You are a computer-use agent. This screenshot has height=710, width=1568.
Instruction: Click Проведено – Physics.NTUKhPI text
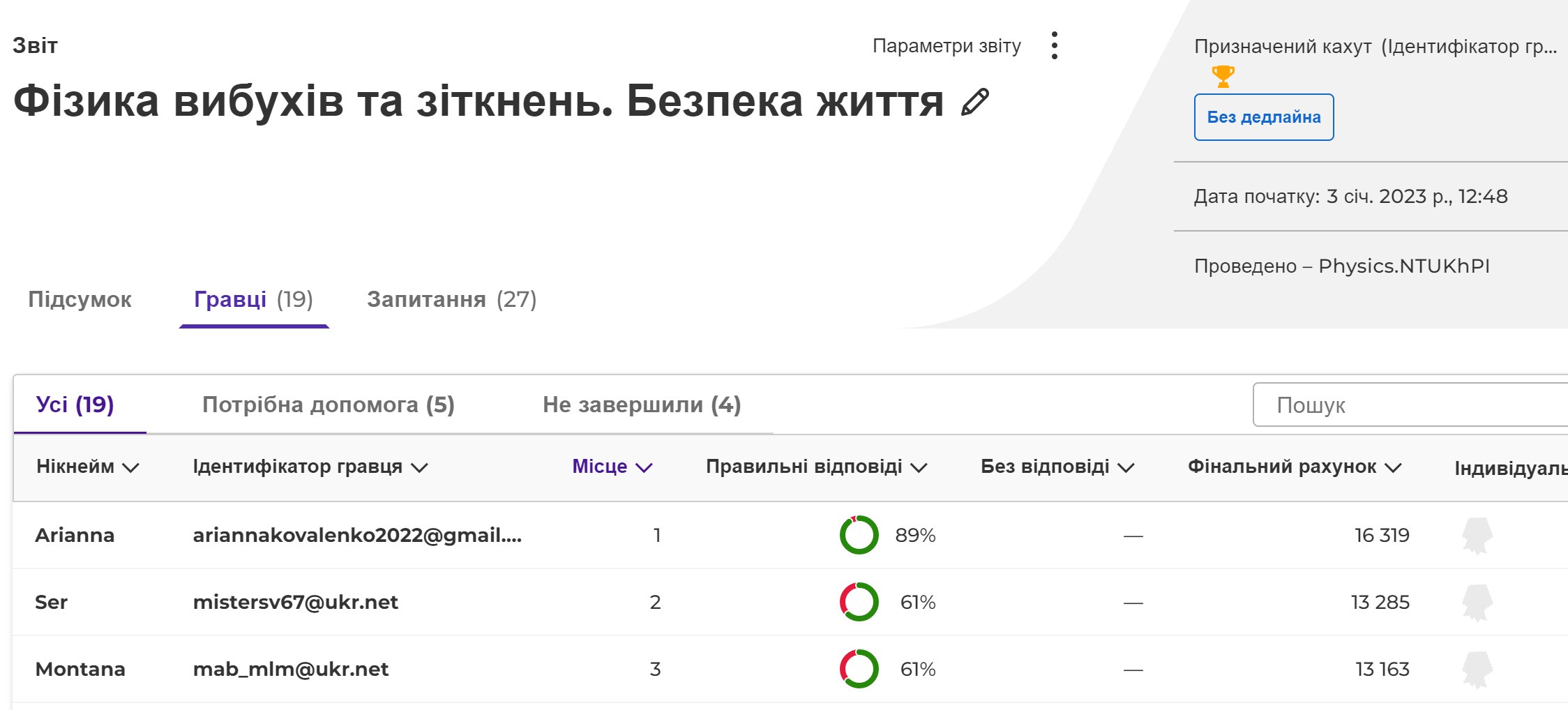(x=1341, y=266)
